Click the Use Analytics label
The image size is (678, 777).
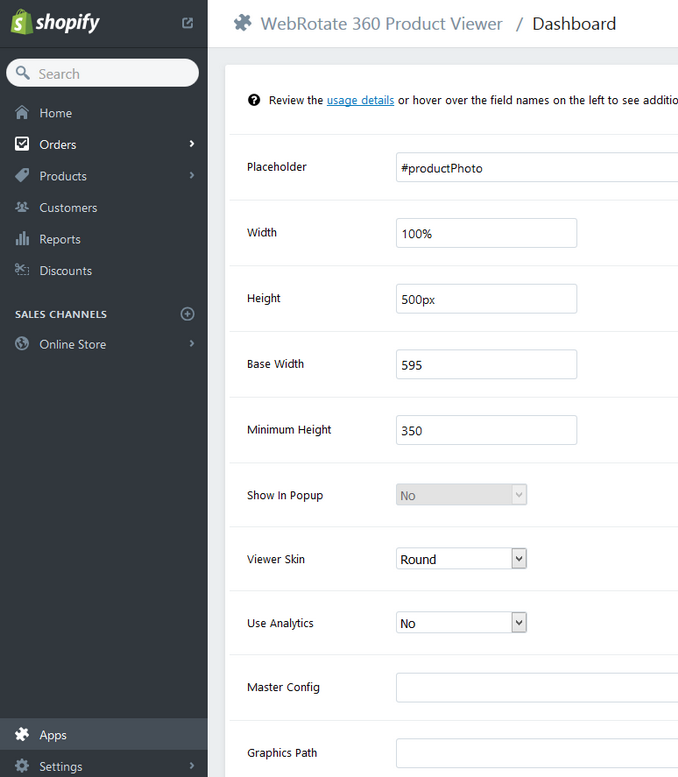click(280, 623)
